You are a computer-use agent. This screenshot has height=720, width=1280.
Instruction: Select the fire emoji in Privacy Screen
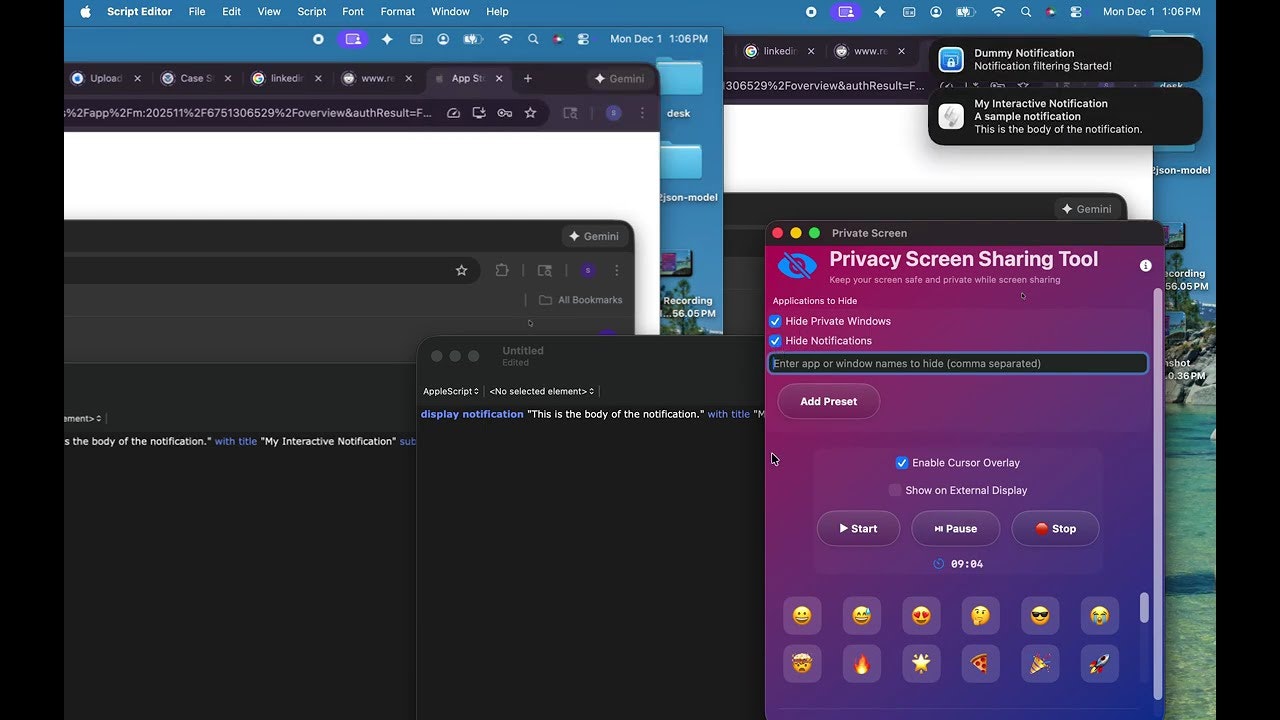pyautogui.click(x=861, y=663)
